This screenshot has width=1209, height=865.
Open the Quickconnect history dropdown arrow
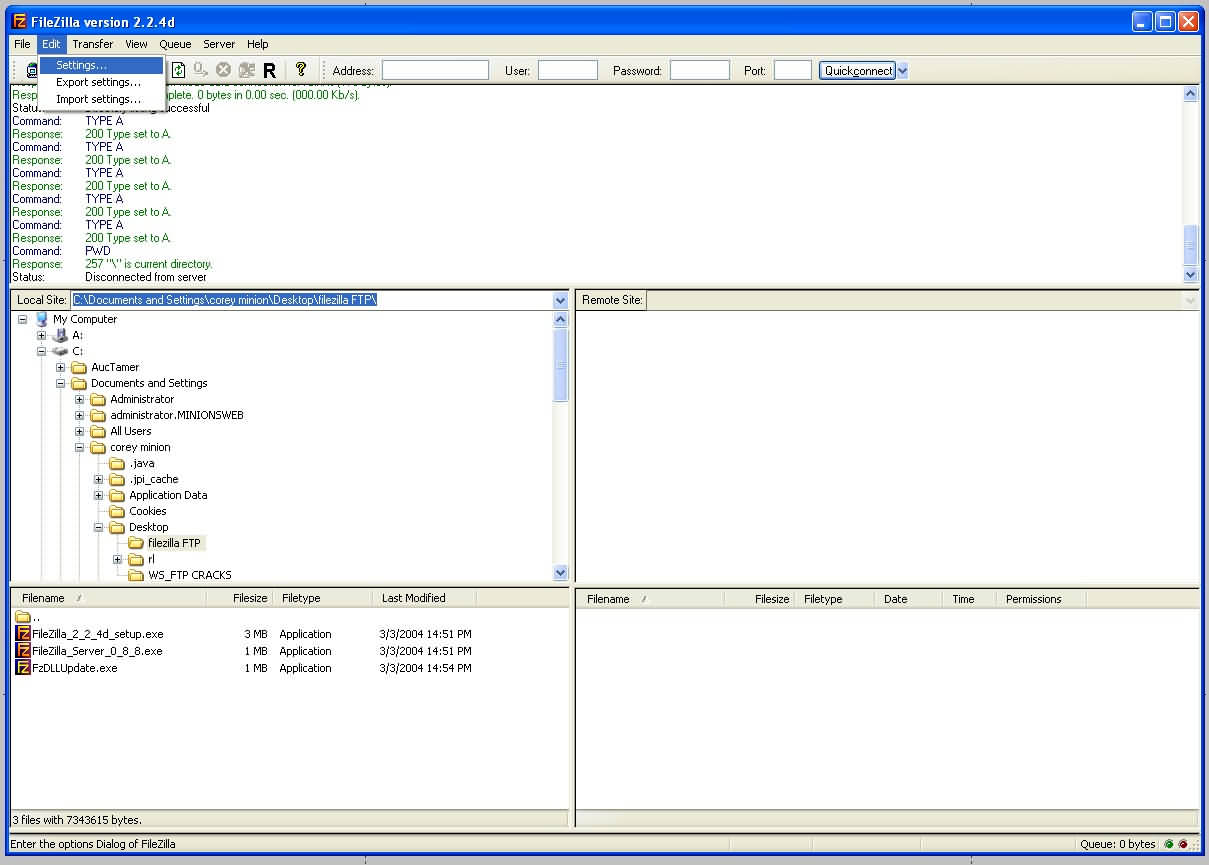[902, 70]
